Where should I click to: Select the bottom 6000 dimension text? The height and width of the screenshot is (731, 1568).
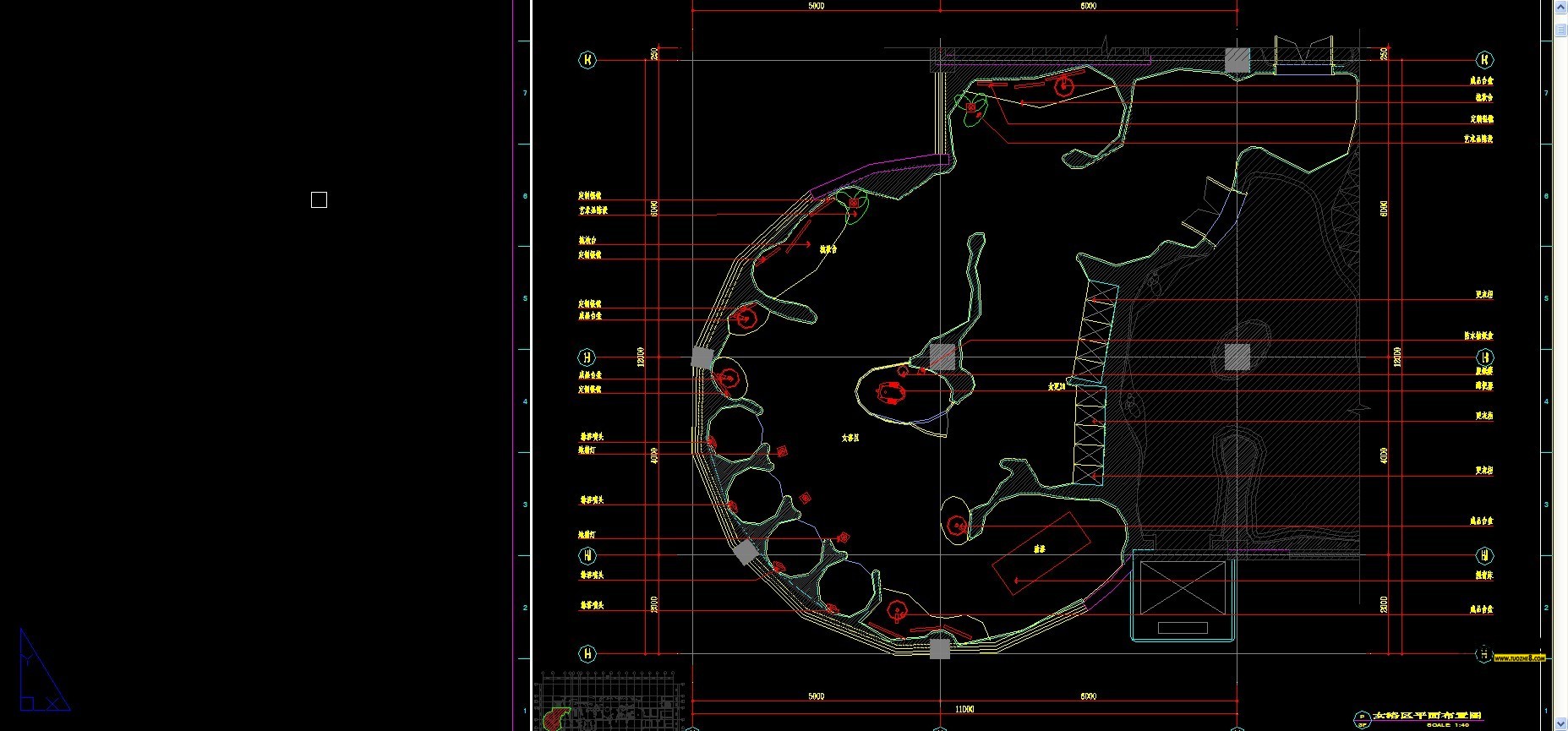click(1088, 696)
